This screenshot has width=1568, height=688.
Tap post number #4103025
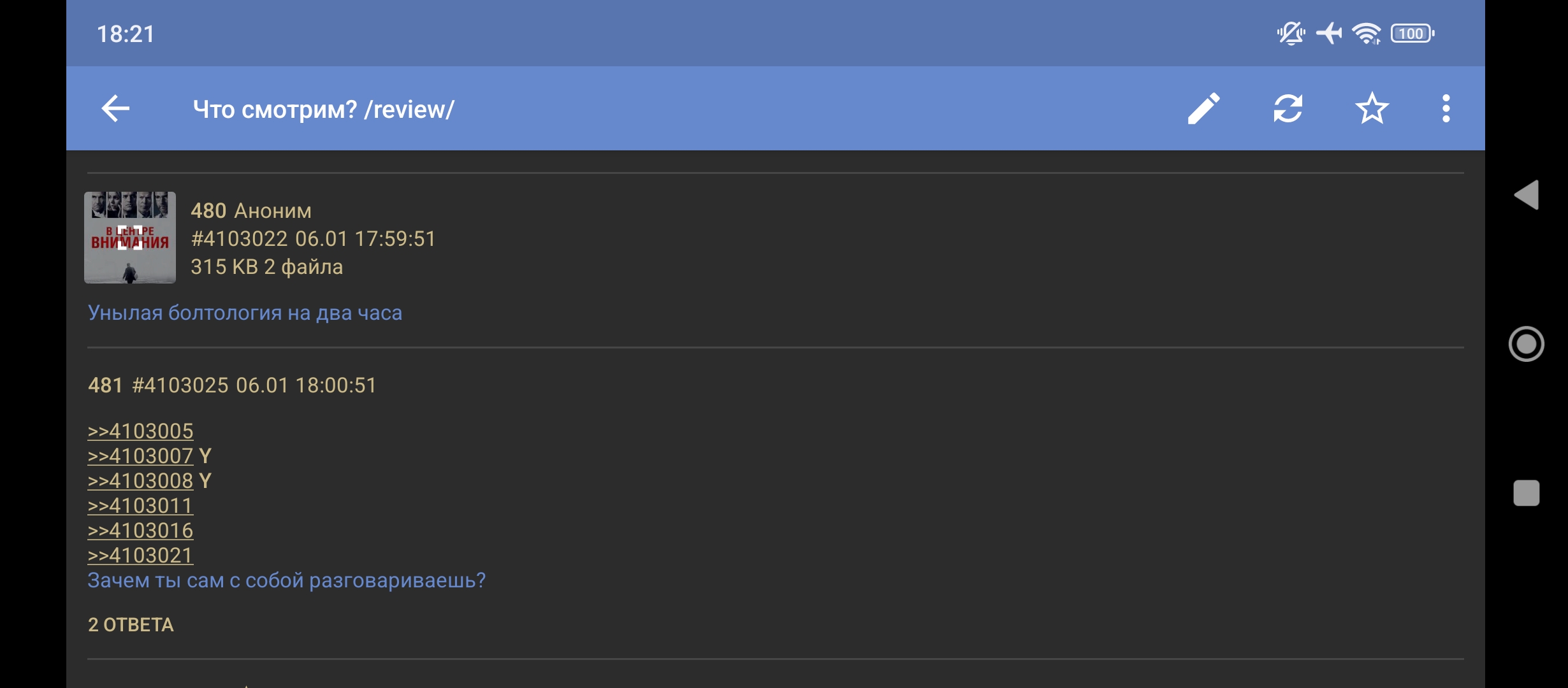click(180, 385)
